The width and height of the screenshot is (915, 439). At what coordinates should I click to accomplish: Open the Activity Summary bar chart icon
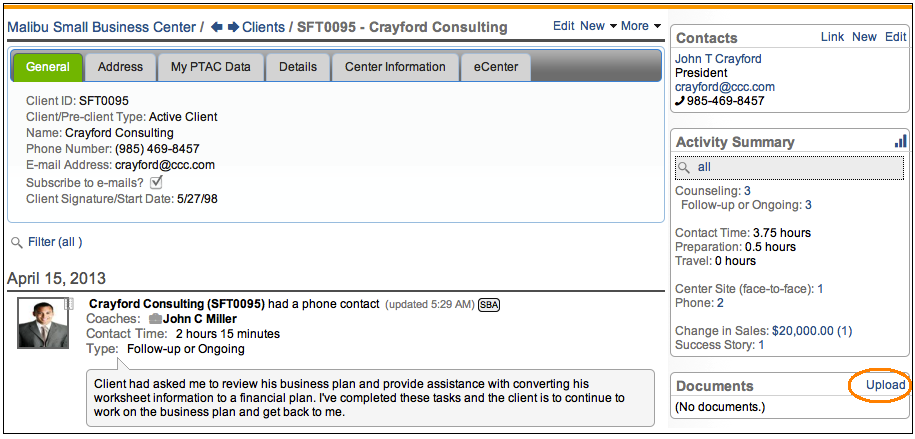[x=900, y=142]
